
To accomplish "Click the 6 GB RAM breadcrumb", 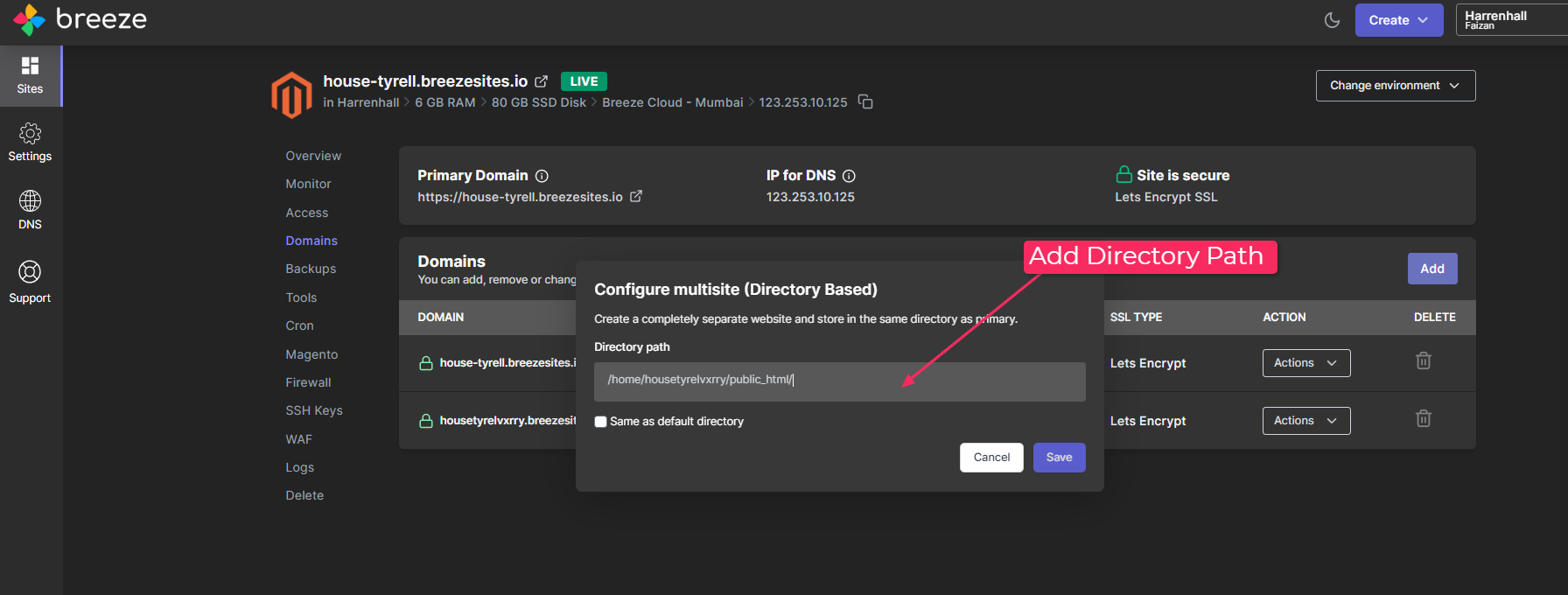I will (x=445, y=102).
